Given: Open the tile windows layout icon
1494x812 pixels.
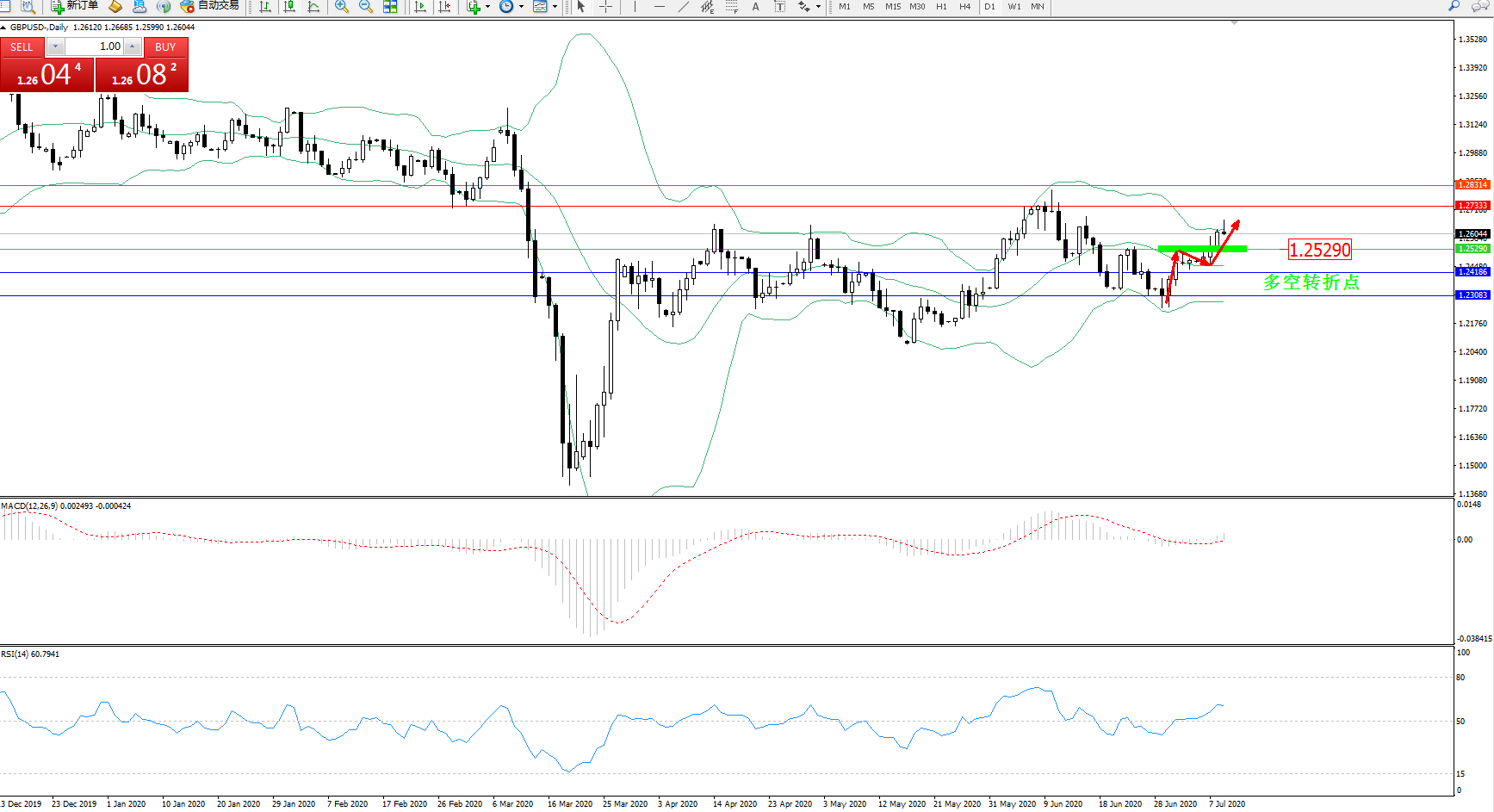Looking at the screenshot, I should click(x=390, y=6).
